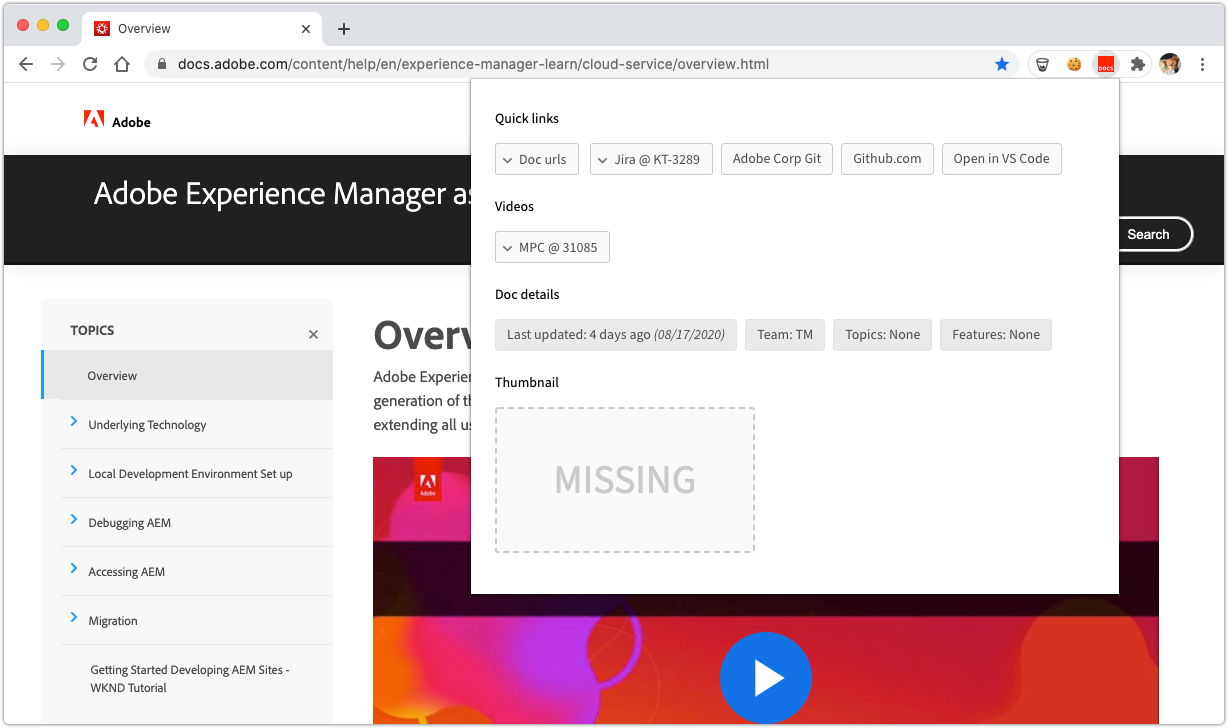Open a new browser tab with plus button
This screenshot has width=1228, height=728.
pyautogui.click(x=344, y=29)
